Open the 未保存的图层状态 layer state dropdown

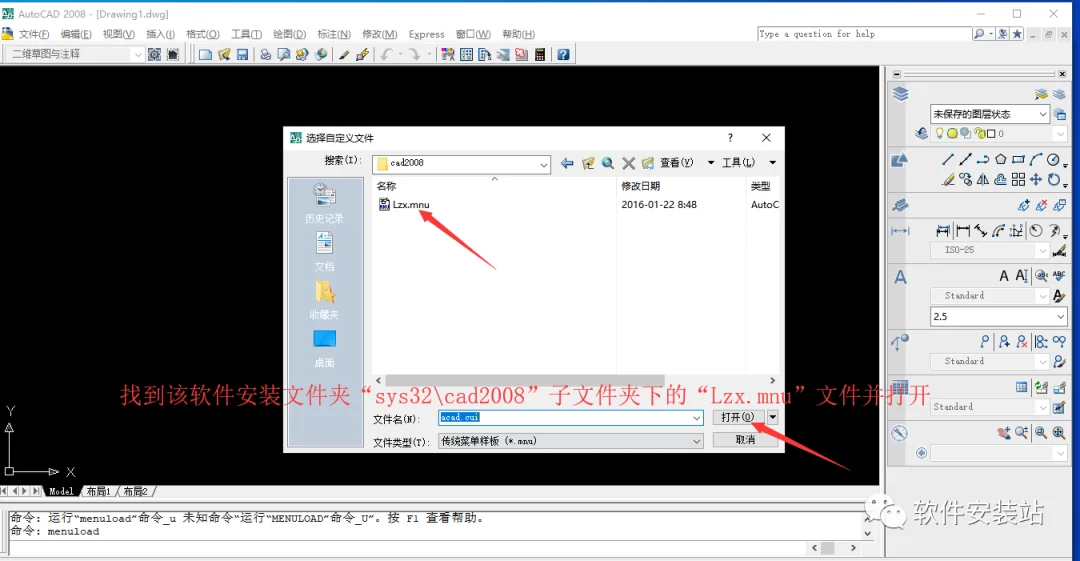pos(1043,114)
